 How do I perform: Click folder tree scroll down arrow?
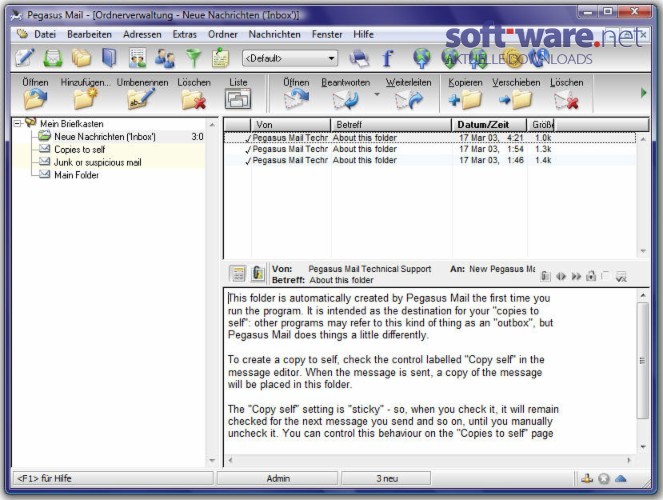(212, 460)
